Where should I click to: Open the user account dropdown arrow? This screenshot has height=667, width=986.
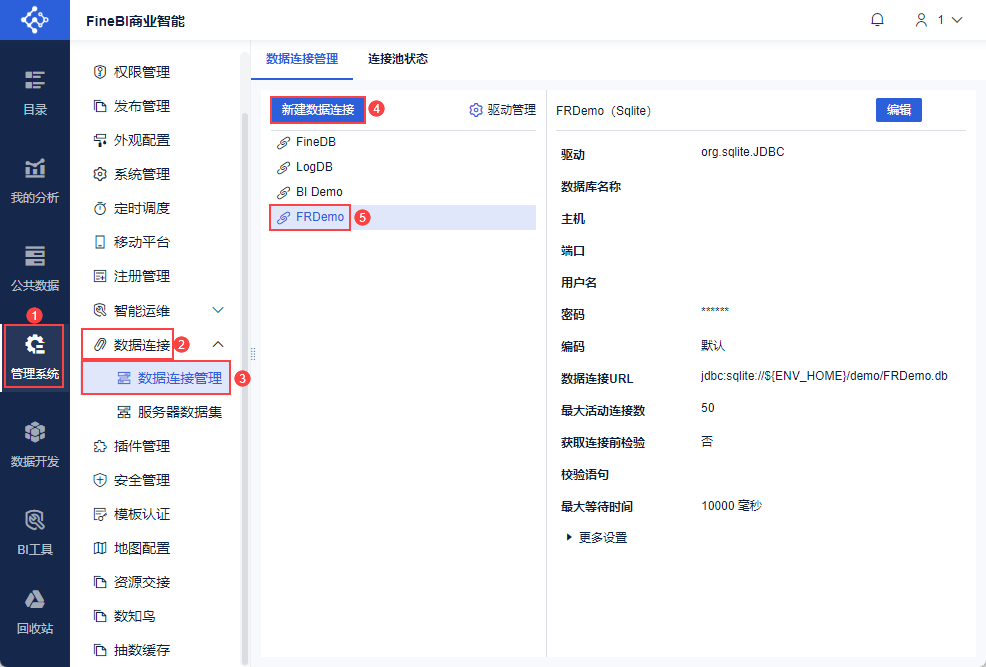957,20
